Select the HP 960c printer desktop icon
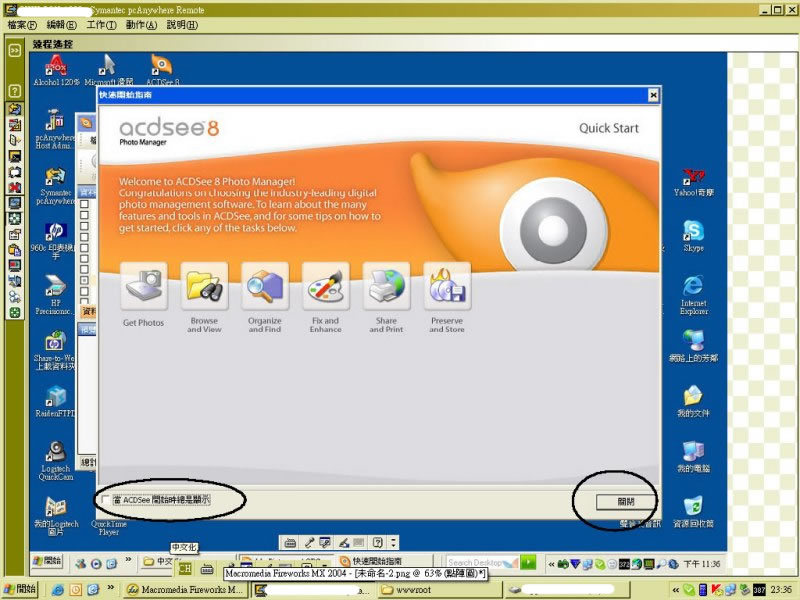This screenshot has height=600, width=800. click(53, 240)
